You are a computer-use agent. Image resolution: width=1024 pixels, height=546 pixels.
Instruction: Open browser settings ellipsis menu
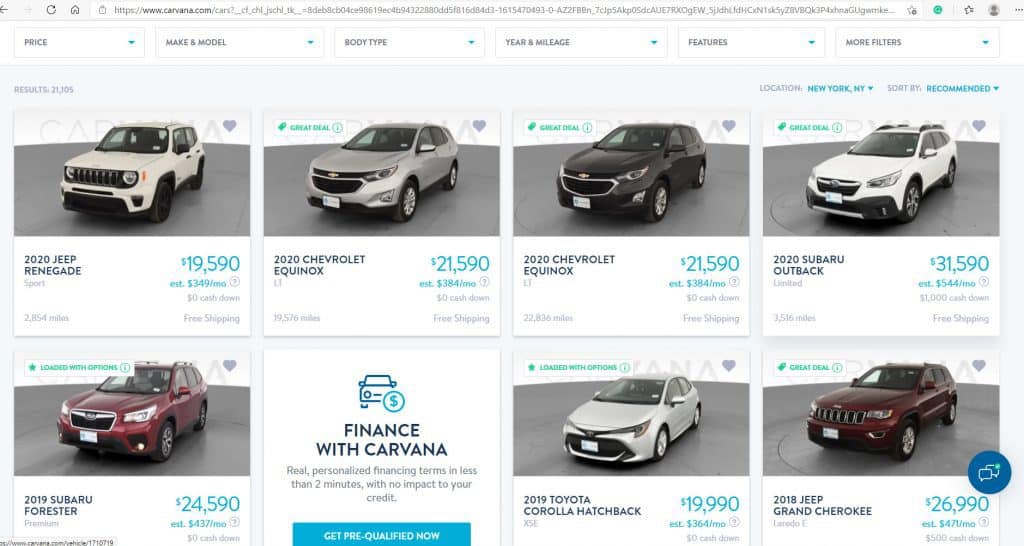click(1018, 10)
